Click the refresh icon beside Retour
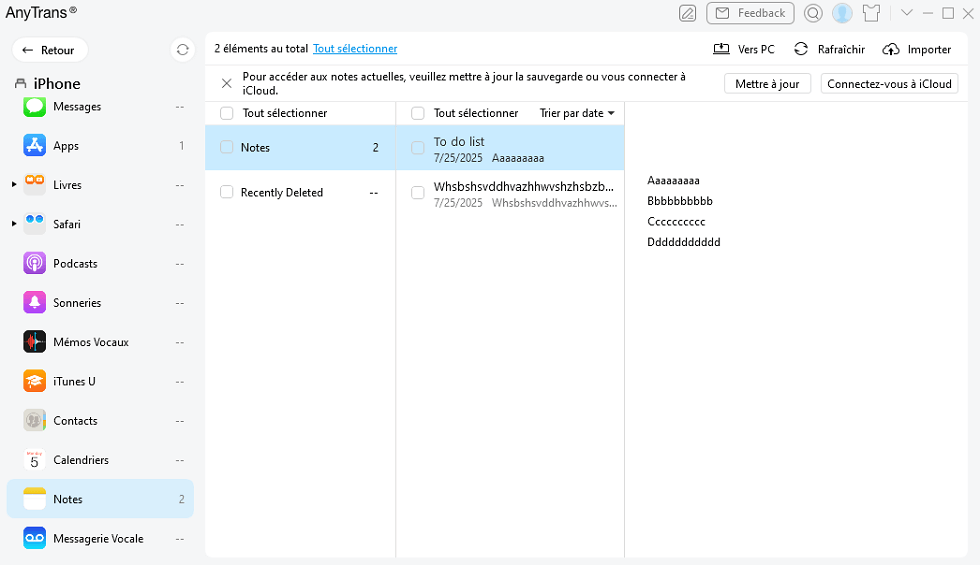 (182, 50)
